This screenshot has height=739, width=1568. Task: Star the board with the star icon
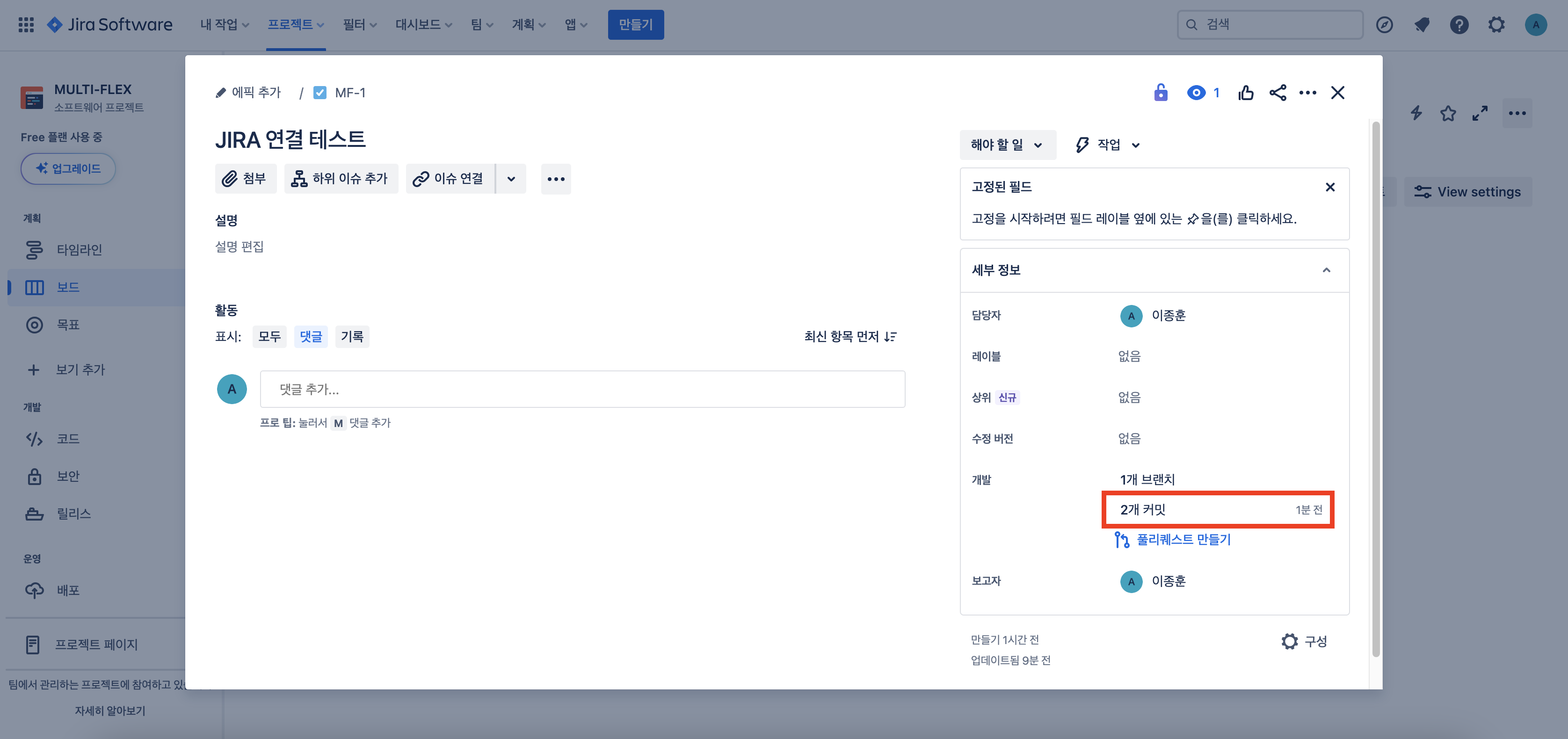1448,113
